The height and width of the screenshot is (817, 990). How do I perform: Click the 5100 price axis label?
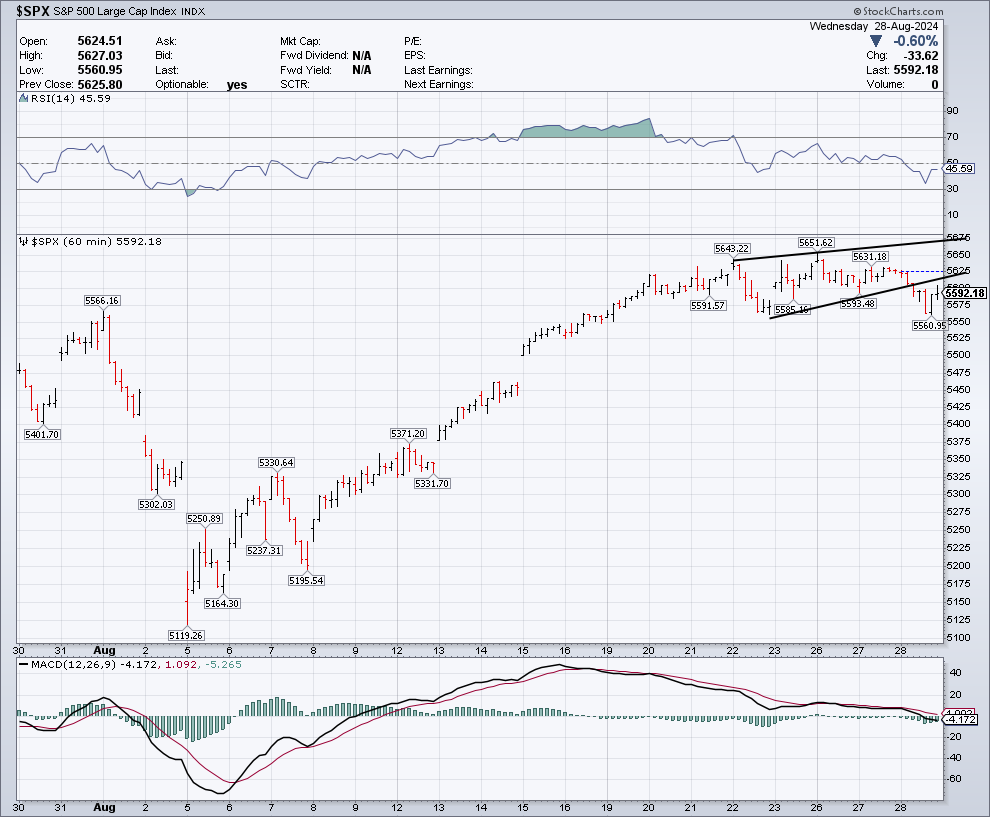pos(958,638)
